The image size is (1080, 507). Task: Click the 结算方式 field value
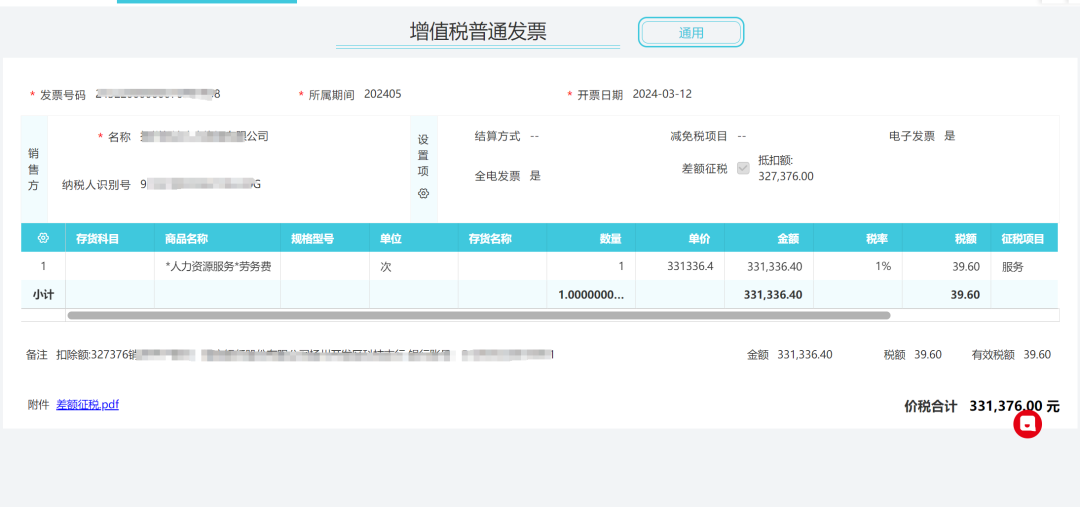tap(534, 136)
